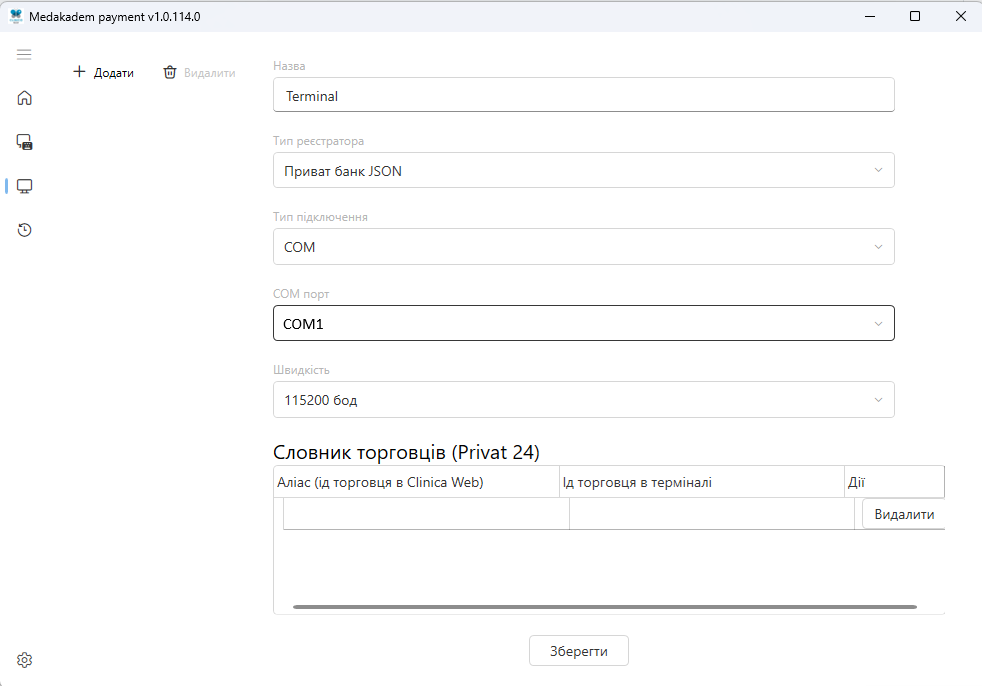982x686 pixels.
Task: Go to the Home sidebar icon
Action: coord(24,98)
